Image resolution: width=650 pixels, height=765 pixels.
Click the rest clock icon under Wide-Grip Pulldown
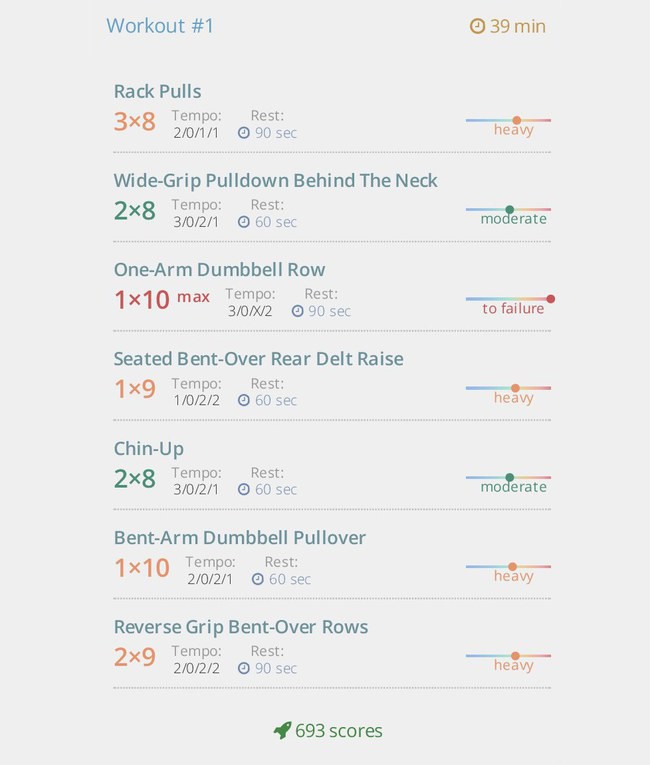(x=244, y=222)
